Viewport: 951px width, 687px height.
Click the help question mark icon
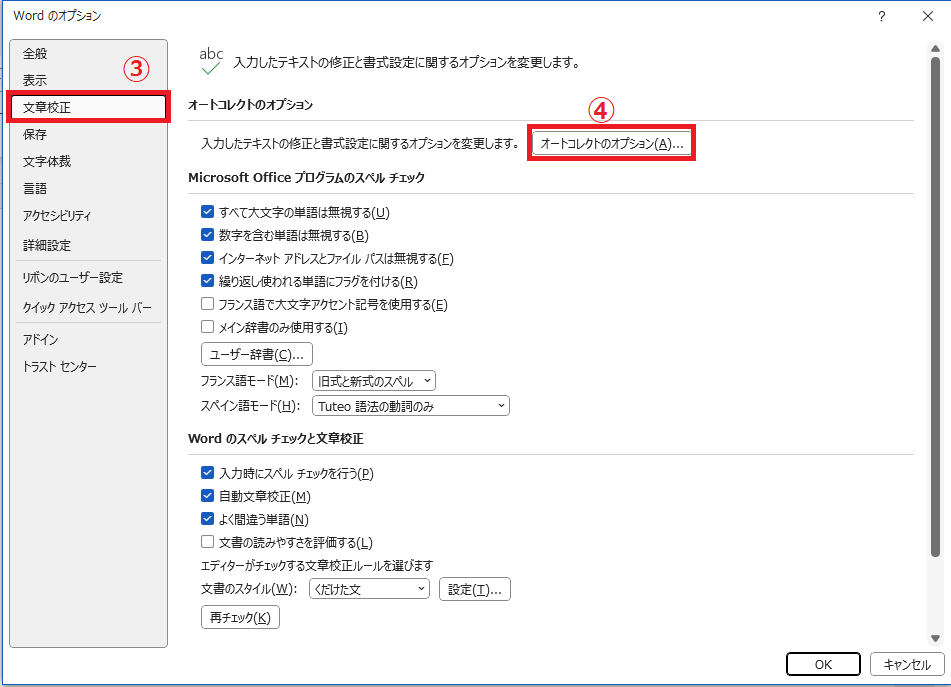[881, 16]
